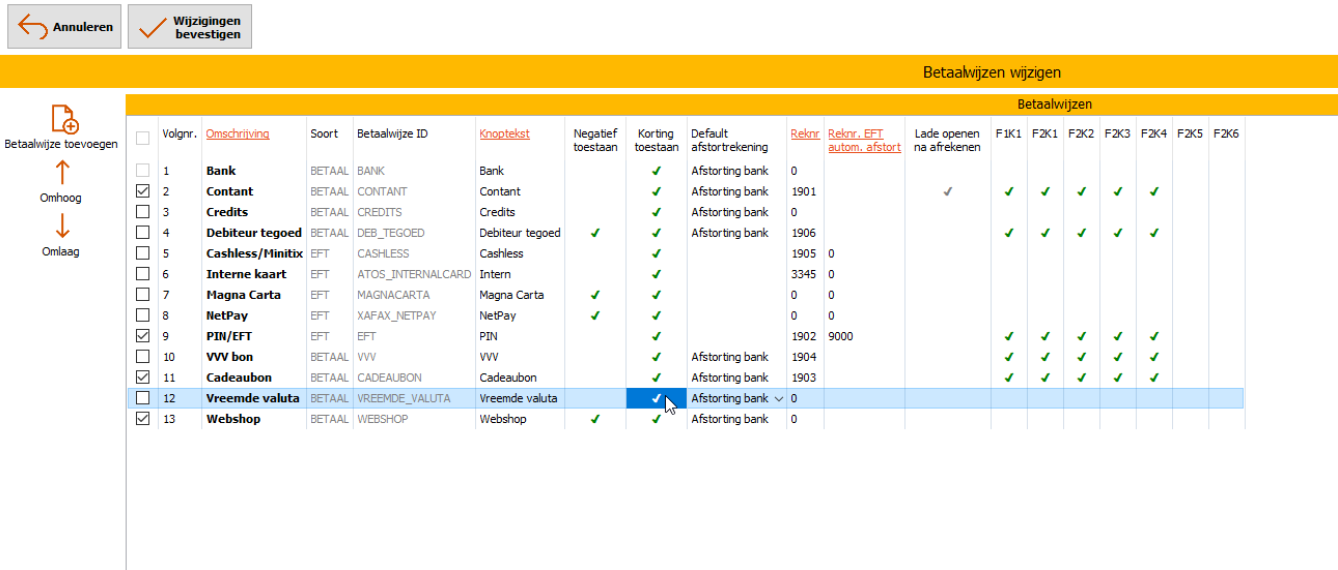Sort by Omschrijving column header

point(237,134)
